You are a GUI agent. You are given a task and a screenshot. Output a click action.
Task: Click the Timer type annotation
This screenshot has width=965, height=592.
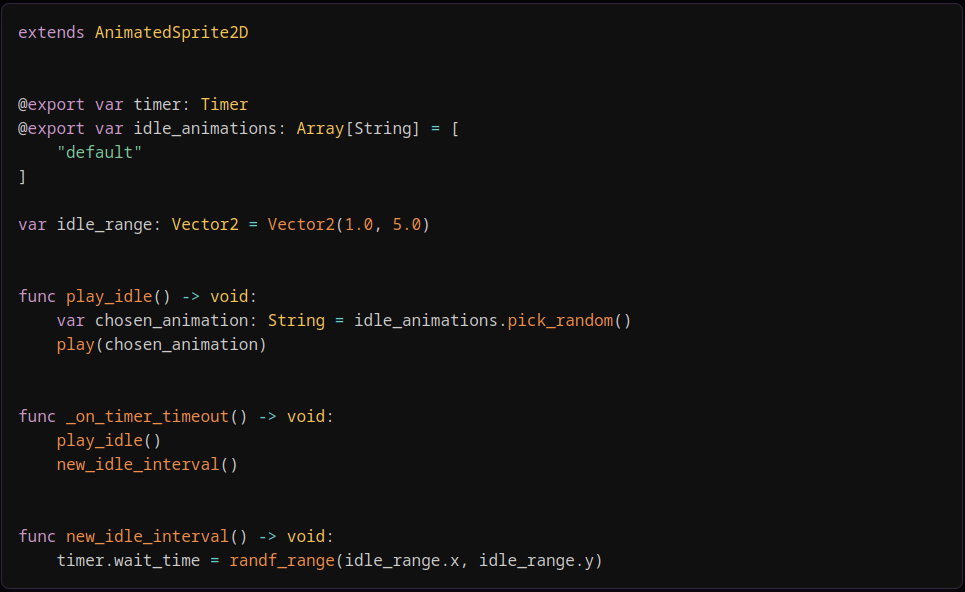click(224, 104)
